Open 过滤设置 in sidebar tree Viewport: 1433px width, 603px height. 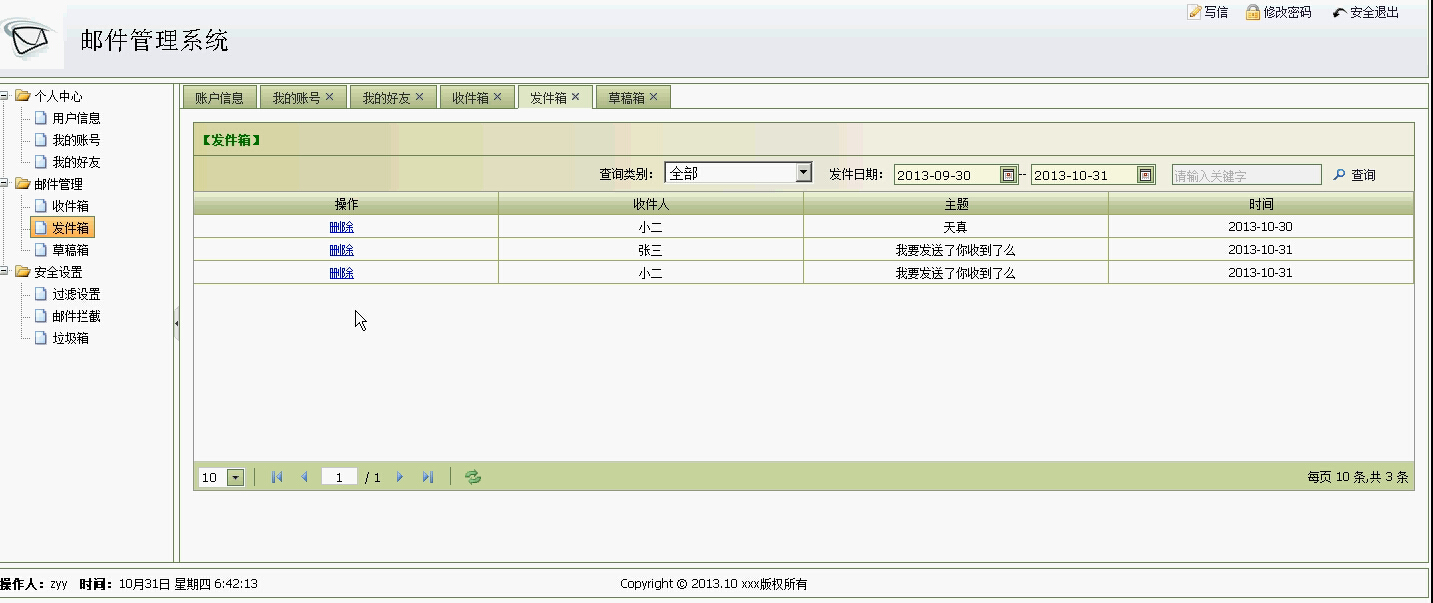coord(76,294)
